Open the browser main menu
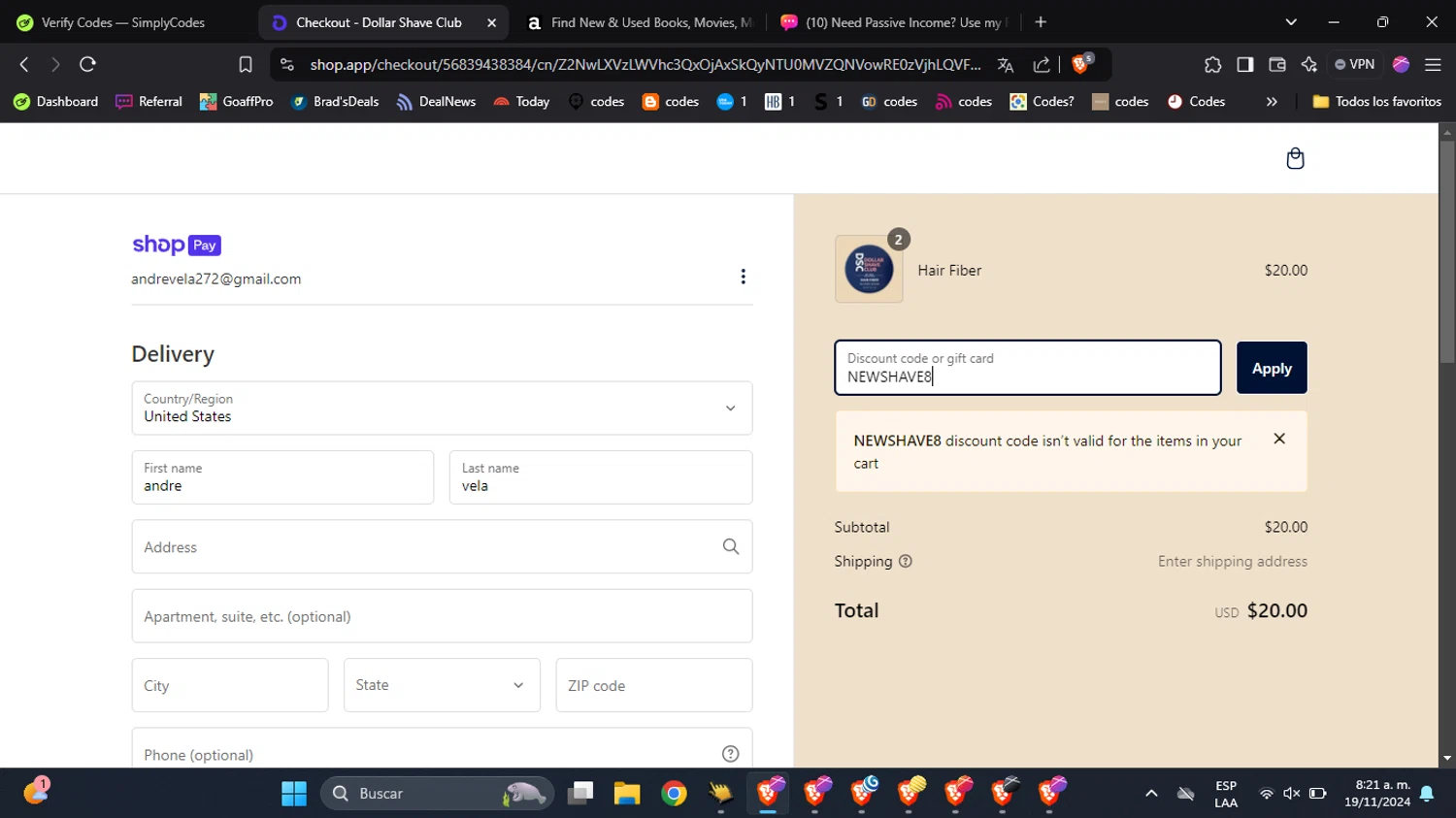The height and width of the screenshot is (818, 1456). tap(1433, 64)
